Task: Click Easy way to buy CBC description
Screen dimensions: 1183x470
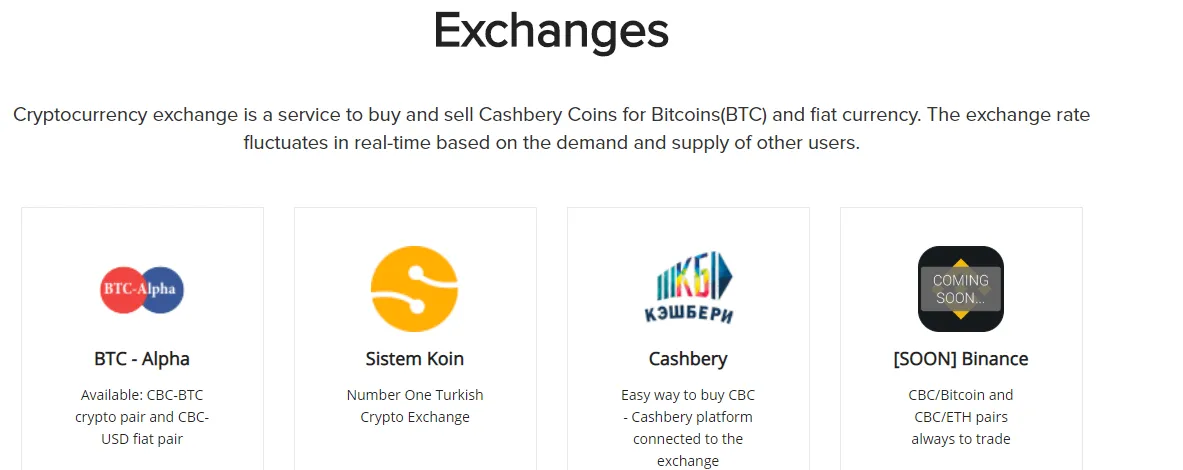Action: [x=688, y=428]
